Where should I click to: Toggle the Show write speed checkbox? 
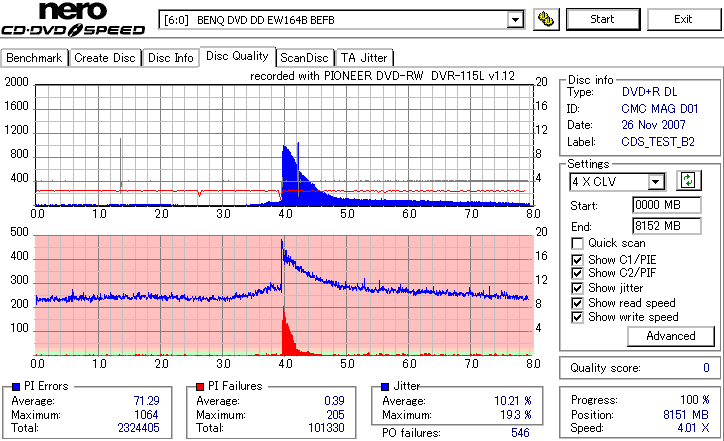click(577, 317)
